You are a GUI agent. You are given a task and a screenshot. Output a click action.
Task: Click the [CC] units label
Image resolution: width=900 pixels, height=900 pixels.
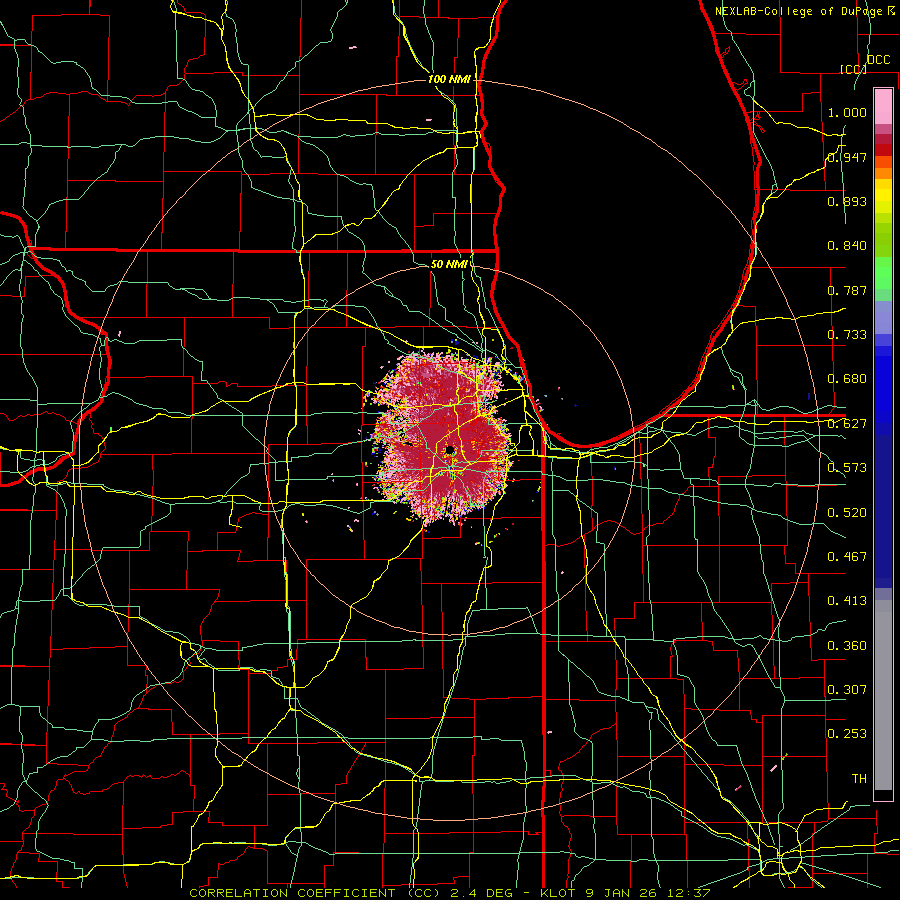click(853, 69)
